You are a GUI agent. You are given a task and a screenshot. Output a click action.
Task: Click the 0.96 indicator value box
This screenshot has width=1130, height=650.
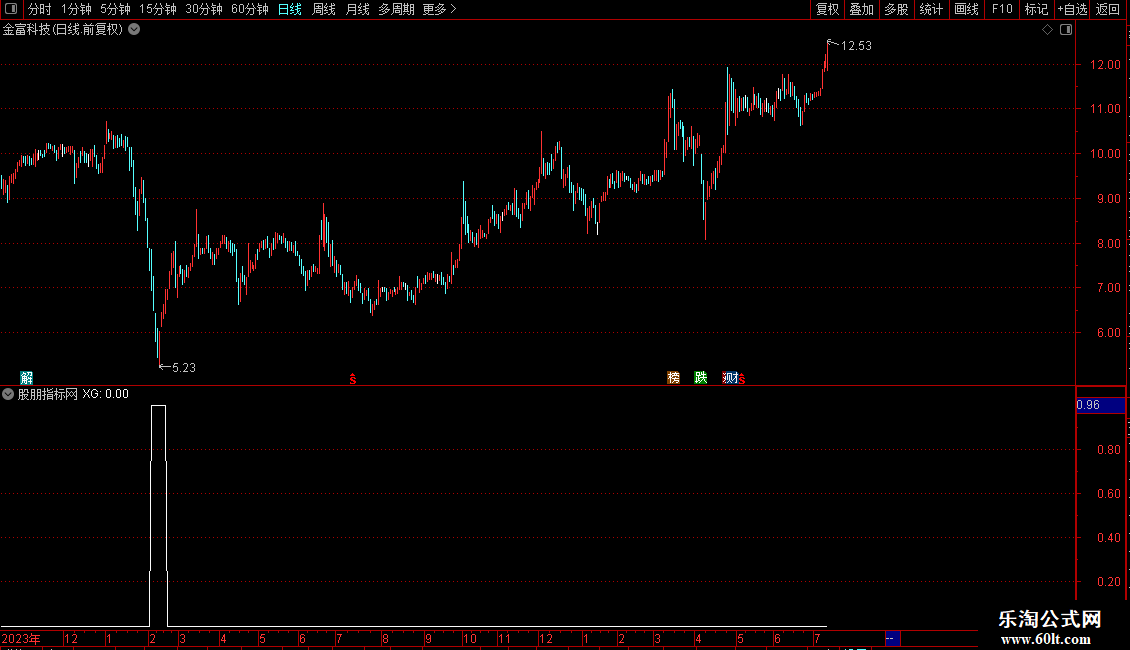tap(1100, 405)
